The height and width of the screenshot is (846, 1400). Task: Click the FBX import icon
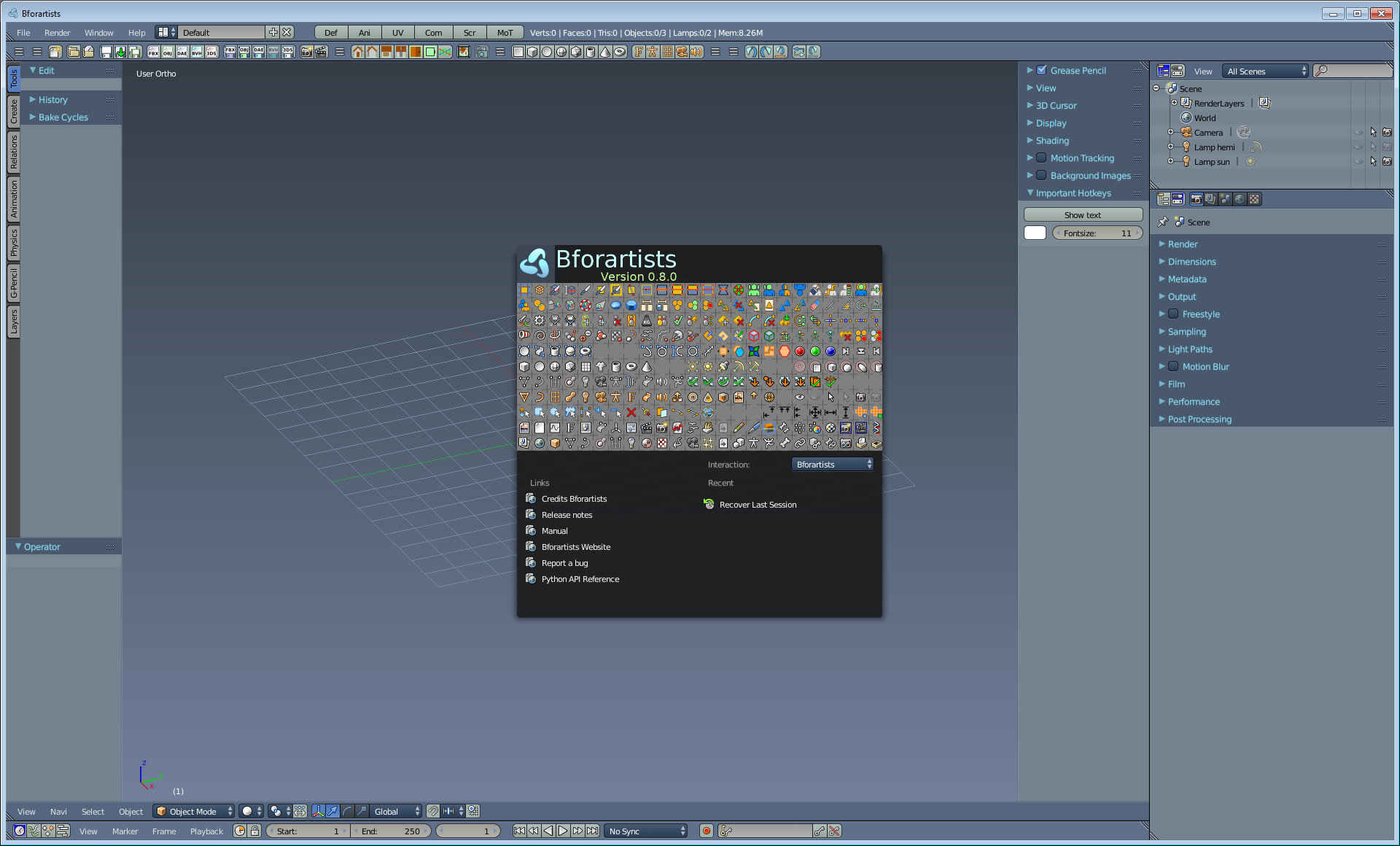[x=153, y=52]
